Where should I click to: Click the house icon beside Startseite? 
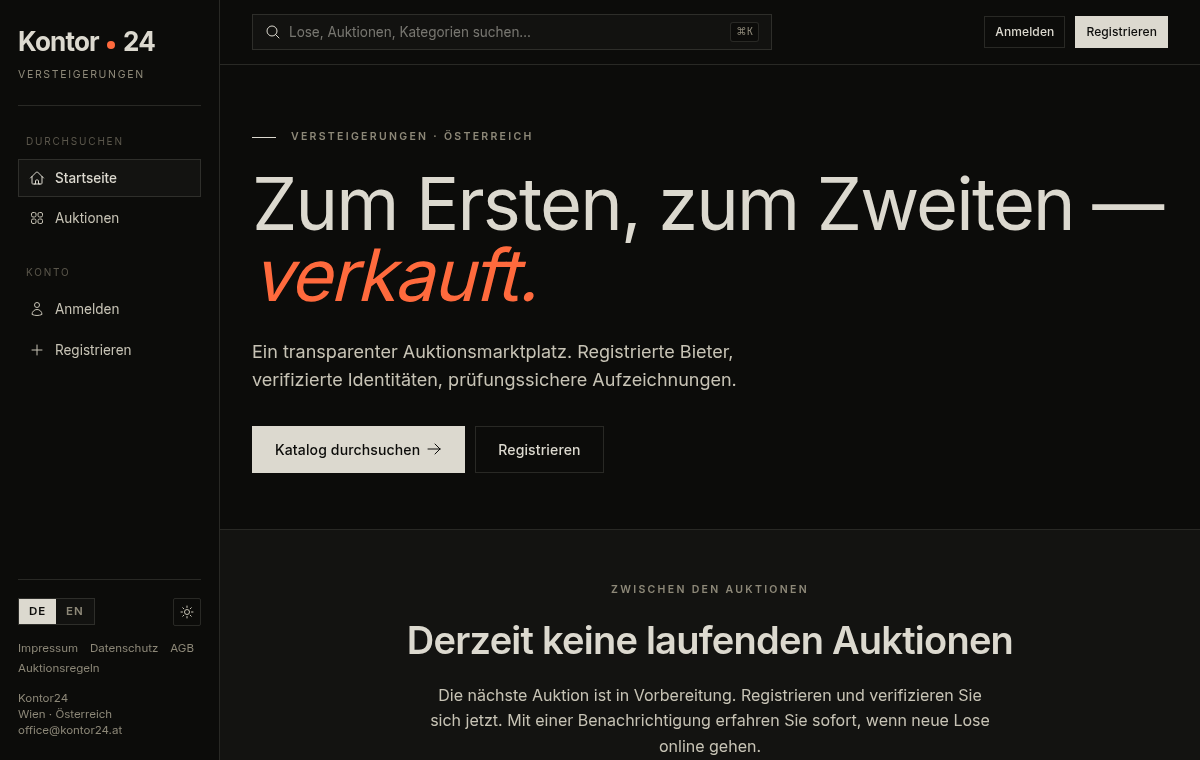[37, 178]
